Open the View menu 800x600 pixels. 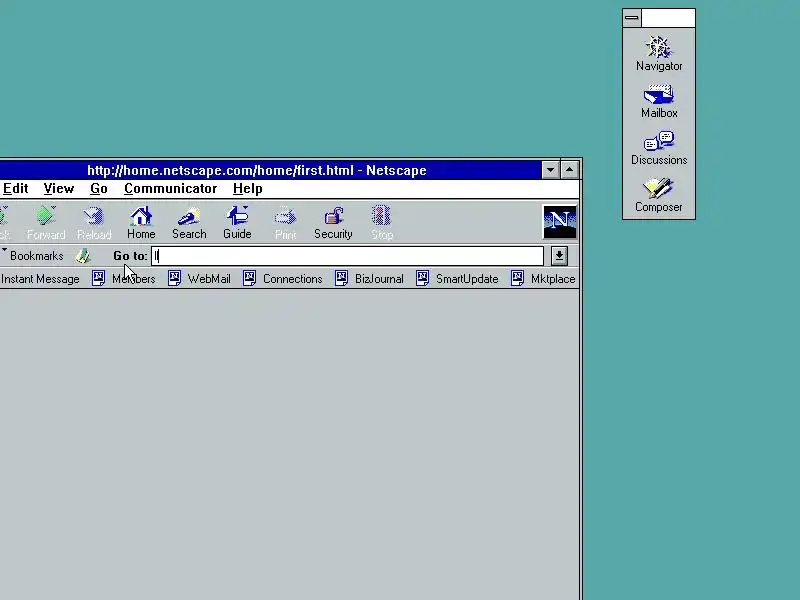[59, 189]
